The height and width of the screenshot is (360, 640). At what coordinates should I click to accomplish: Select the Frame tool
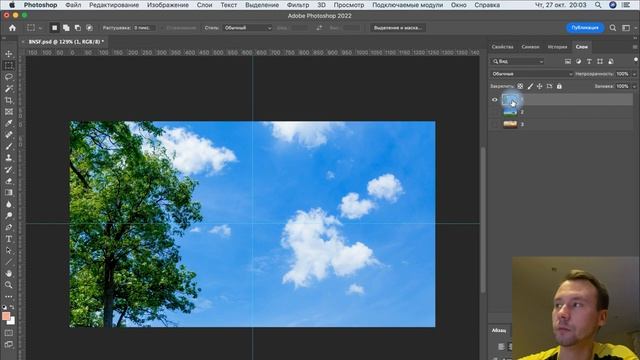9,111
